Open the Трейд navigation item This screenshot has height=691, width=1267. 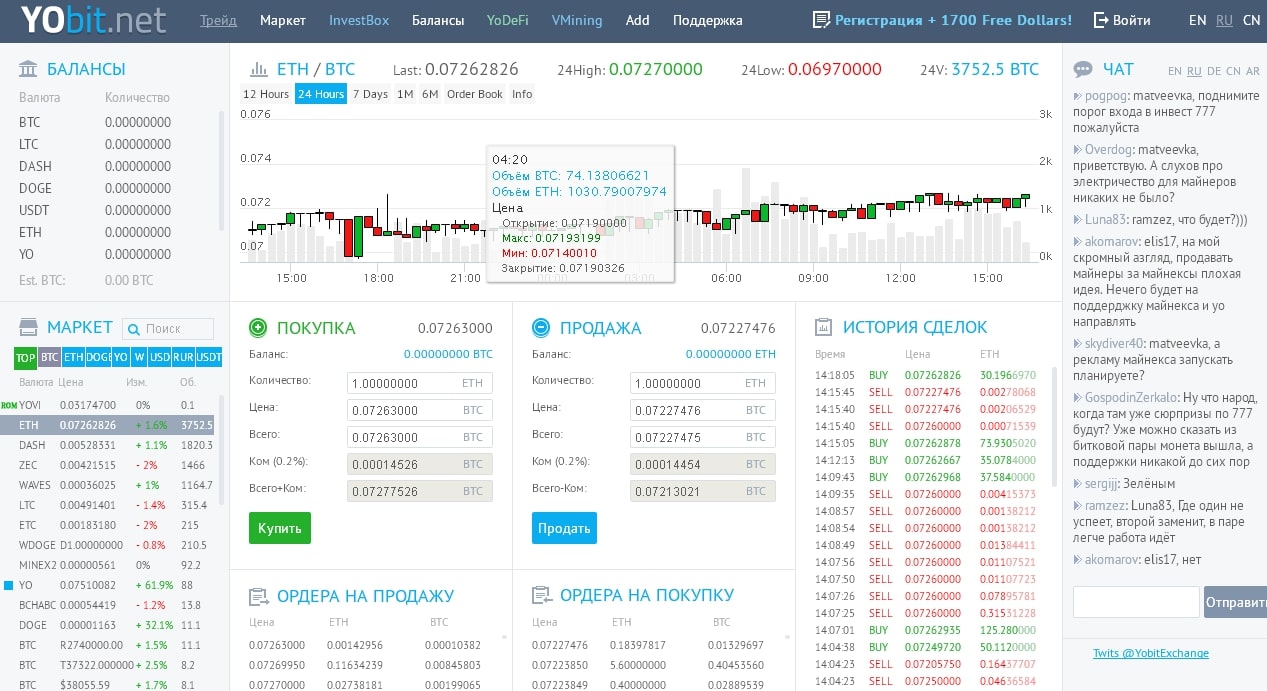[x=219, y=20]
